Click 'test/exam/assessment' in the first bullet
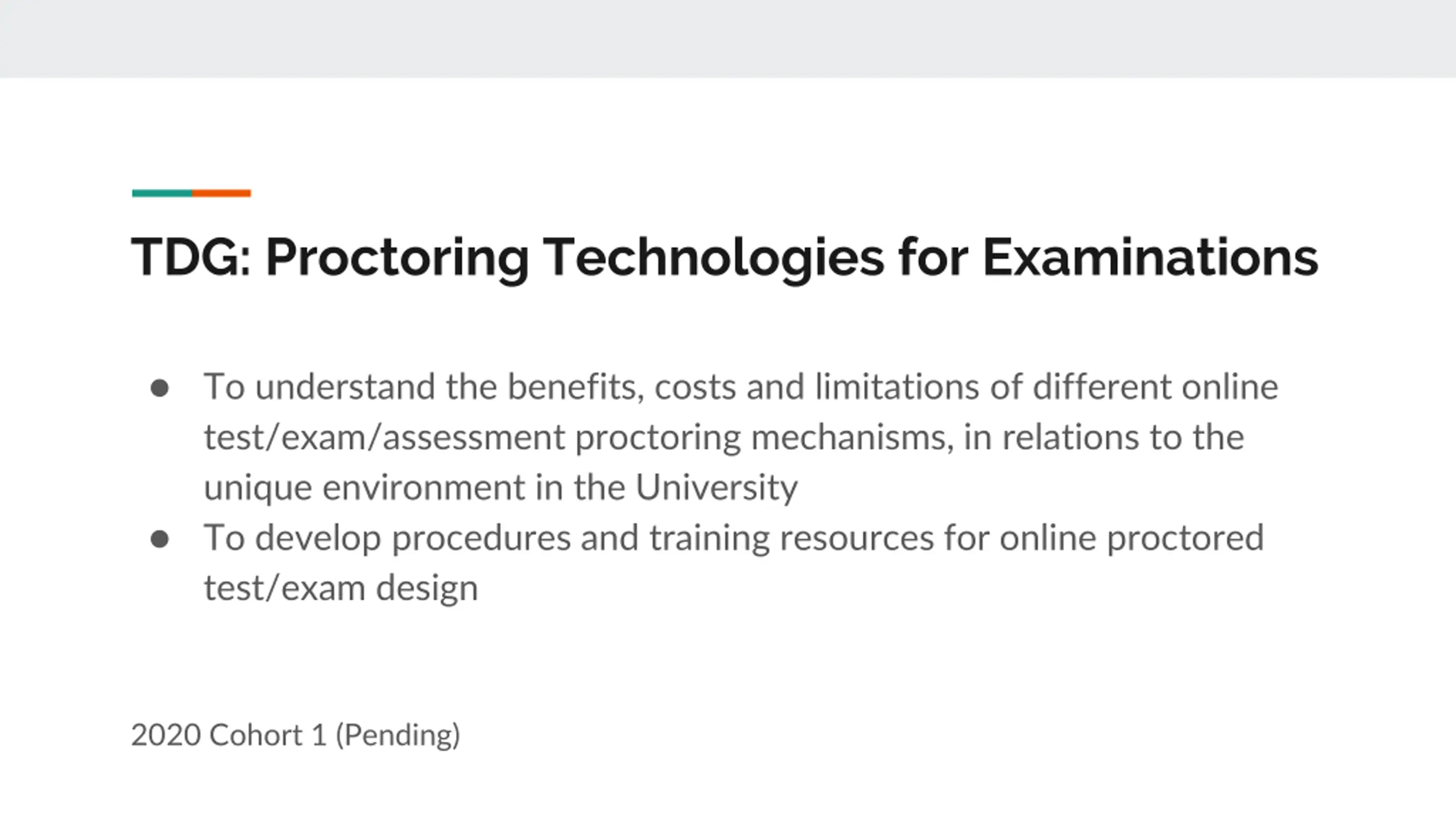This screenshot has height=819, width=1456. point(384,437)
